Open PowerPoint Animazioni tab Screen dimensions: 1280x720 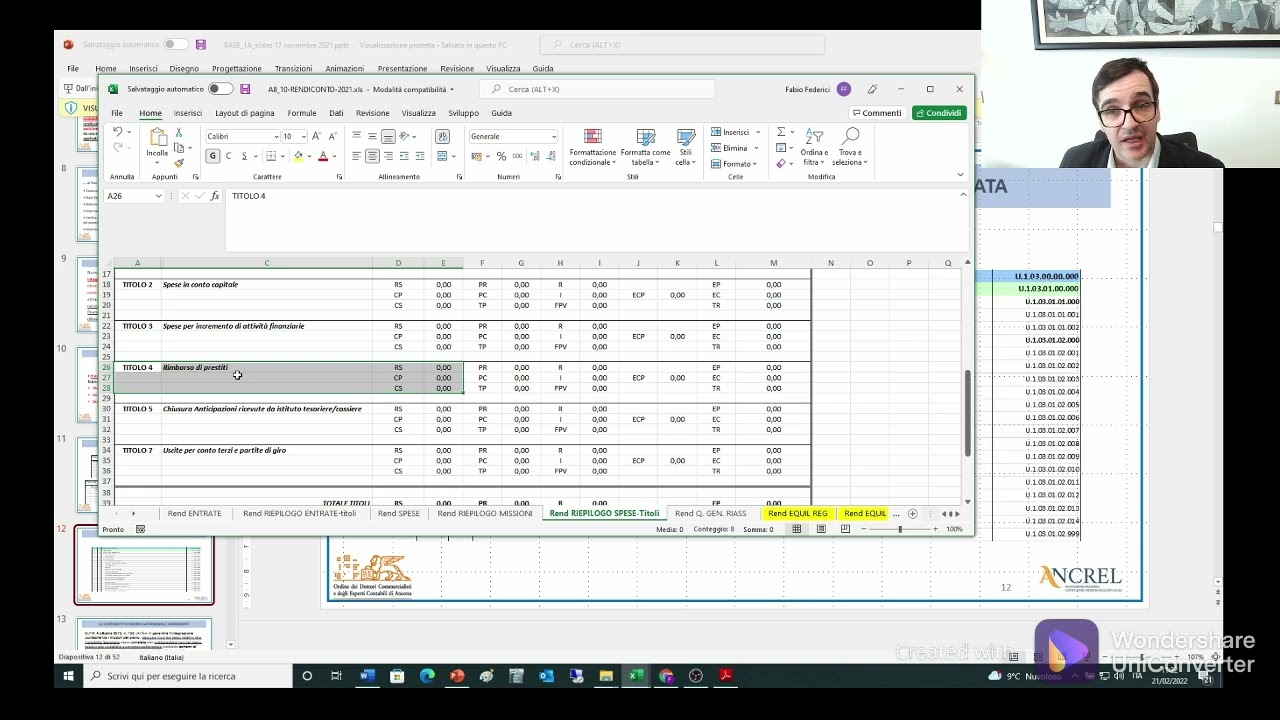[345, 69]
